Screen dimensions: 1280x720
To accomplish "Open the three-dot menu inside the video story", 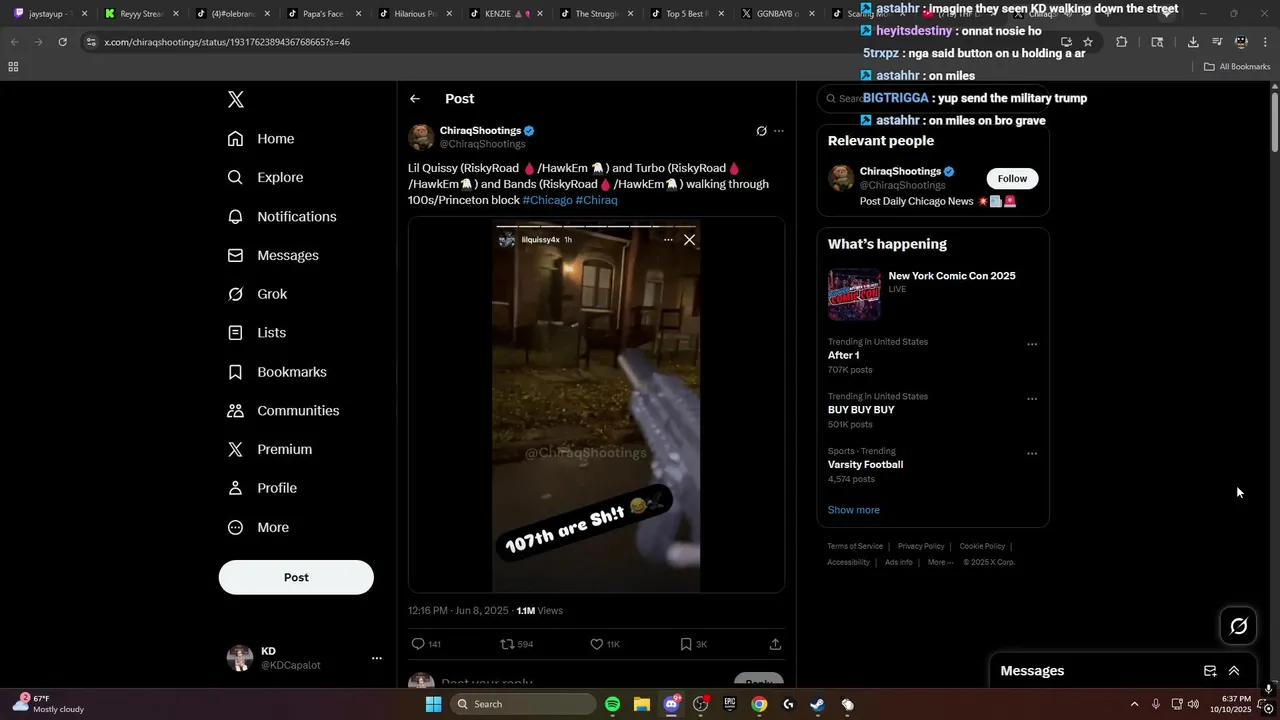I will (668, 240).
